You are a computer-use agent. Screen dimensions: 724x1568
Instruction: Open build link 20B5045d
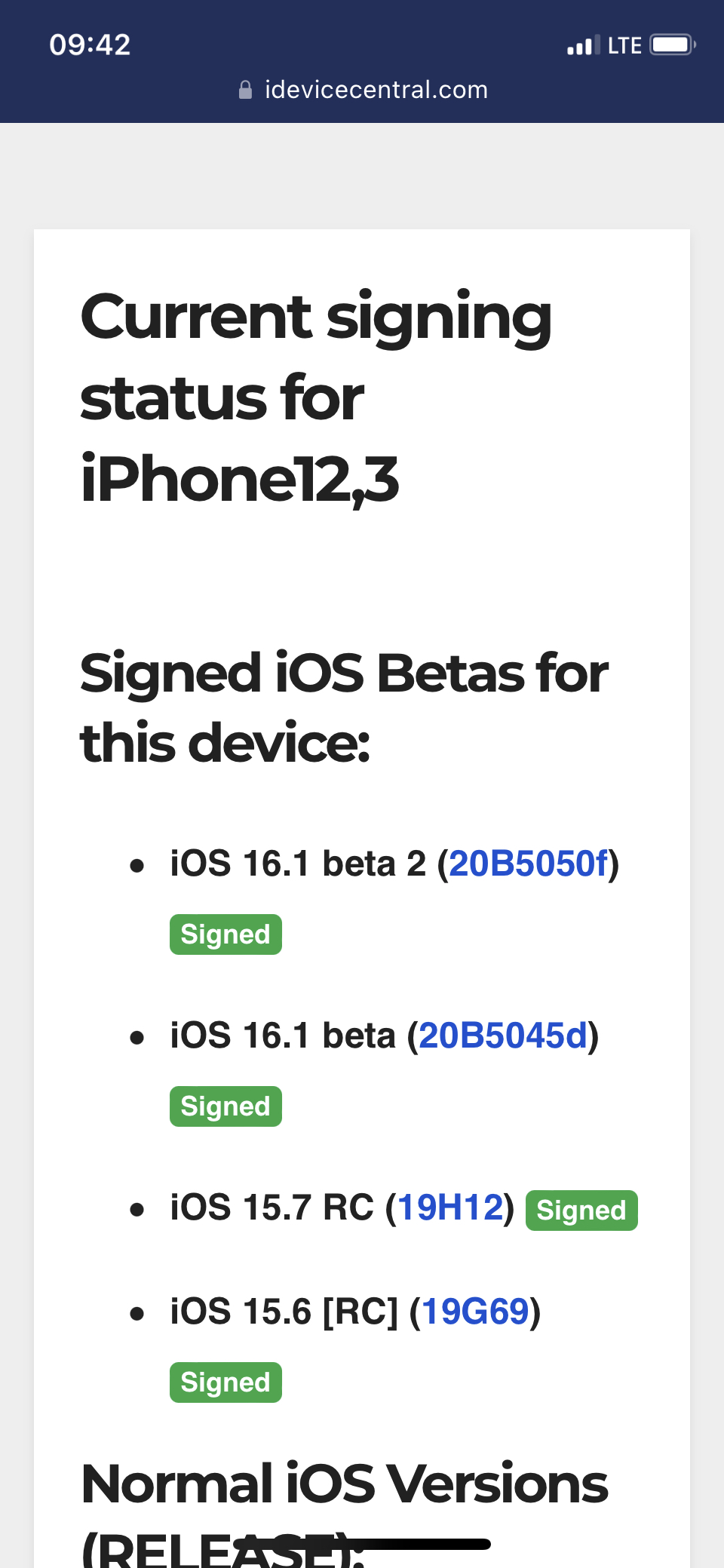(502, 1036)
